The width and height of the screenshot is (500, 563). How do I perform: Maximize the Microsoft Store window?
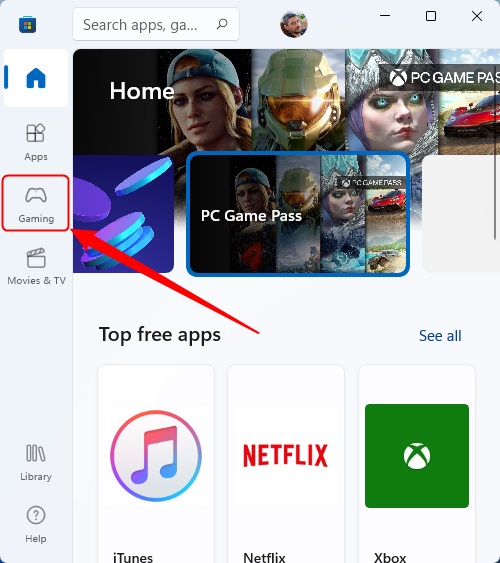click(x=431, y=16)
